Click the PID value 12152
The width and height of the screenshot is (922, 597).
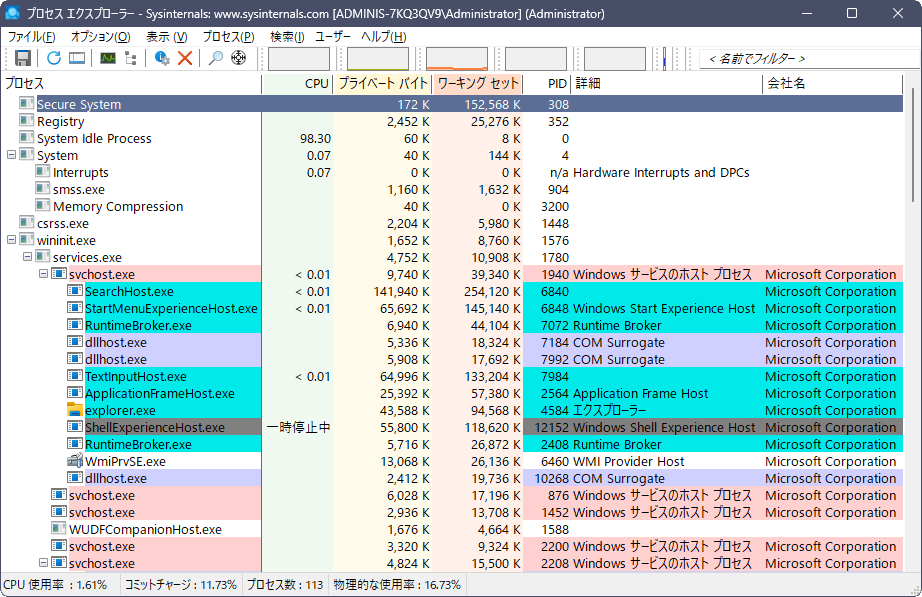tap(552, 427)
